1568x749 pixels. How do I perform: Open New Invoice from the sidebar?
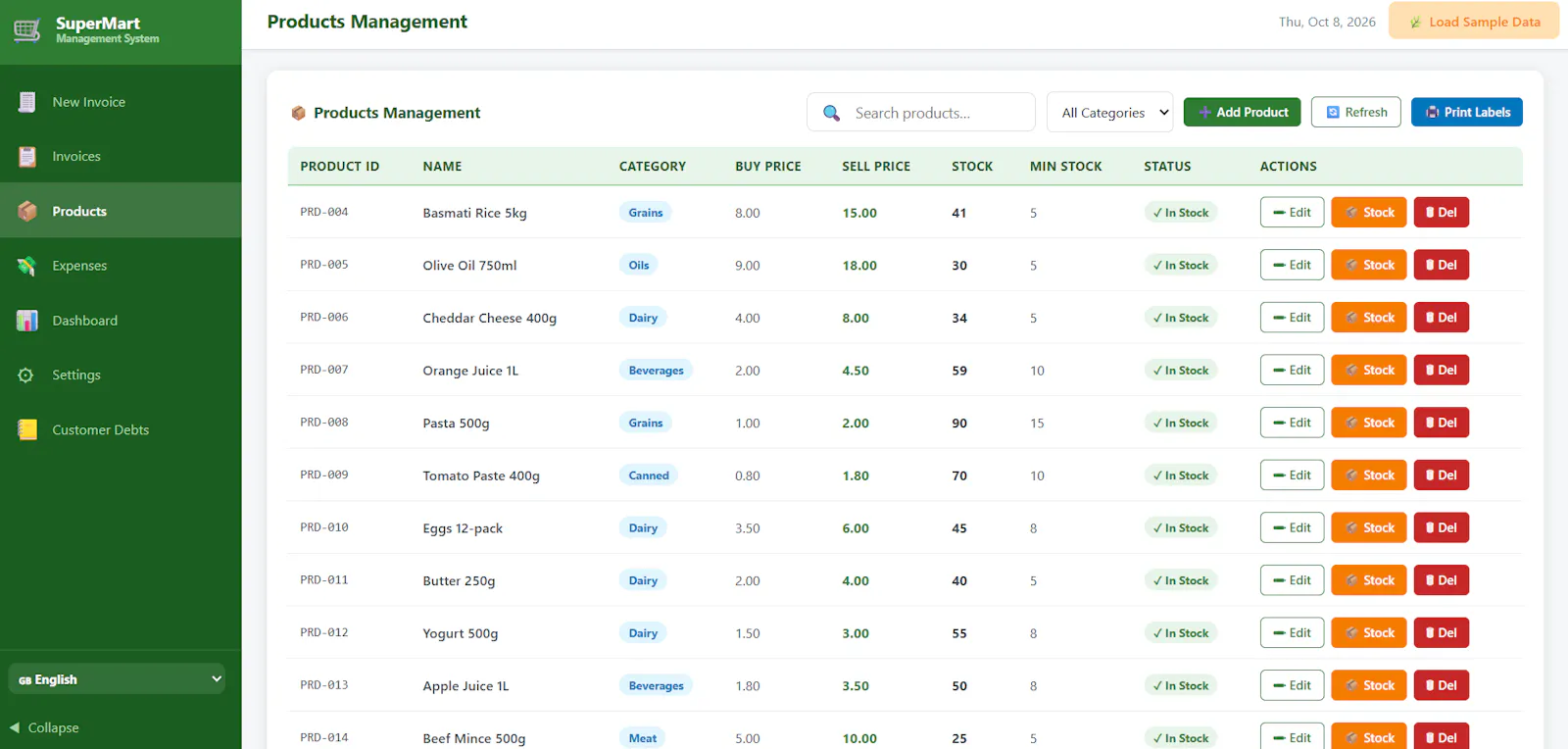coord(121,102)
